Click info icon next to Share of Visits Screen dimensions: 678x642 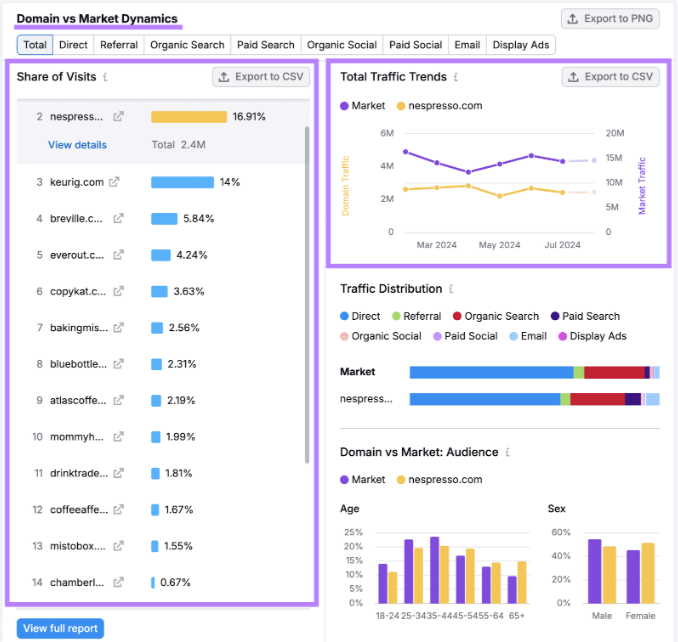[x=105, y=77]
